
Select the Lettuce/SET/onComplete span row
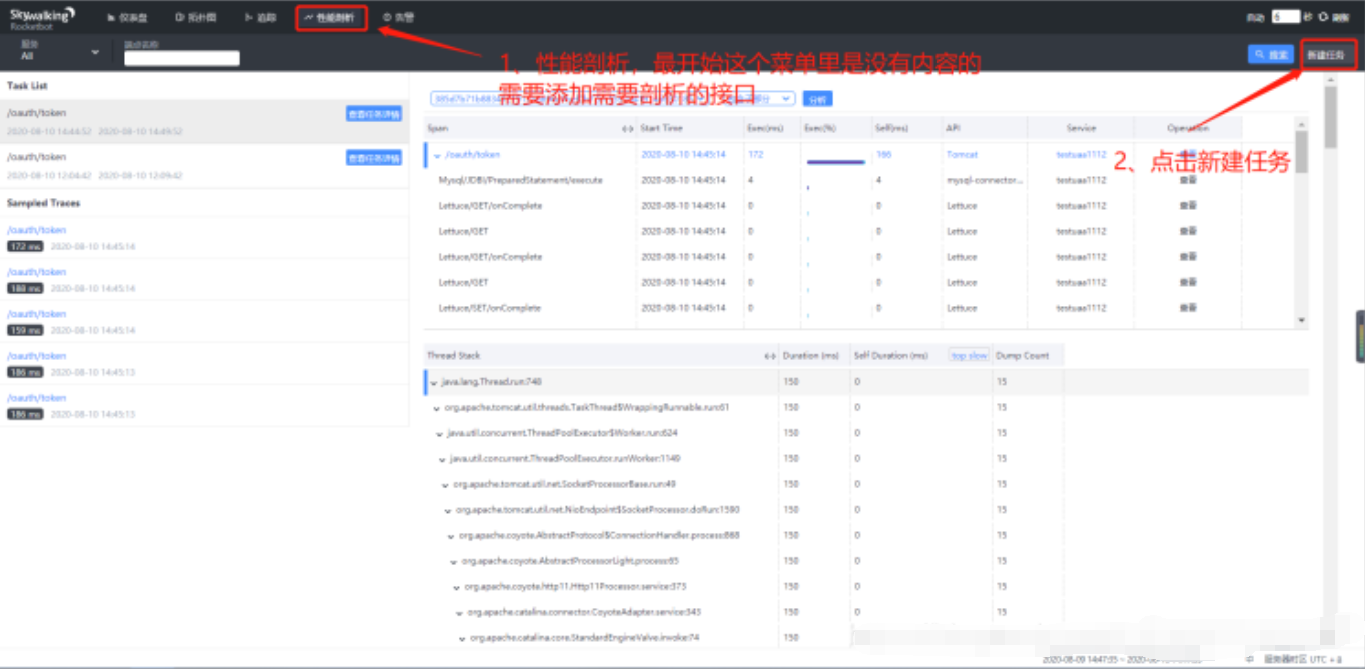click(x=865, y=308)
